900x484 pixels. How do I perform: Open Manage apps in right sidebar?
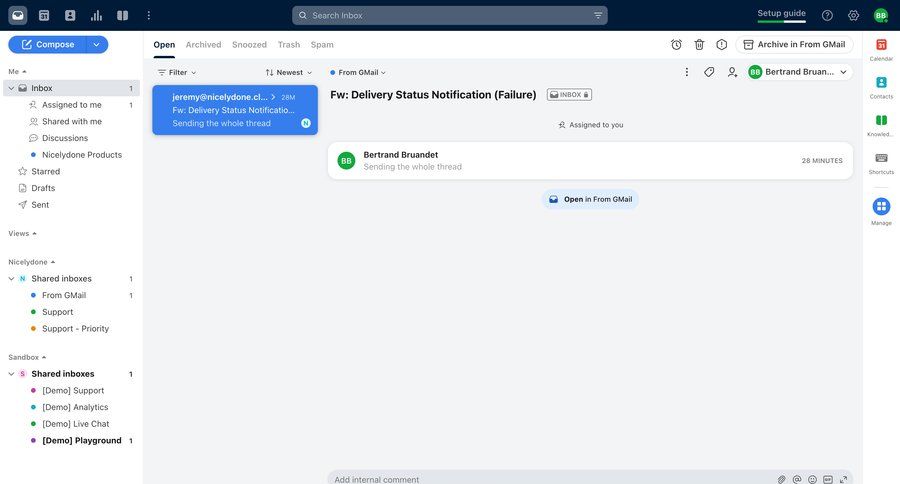(881, 211)
